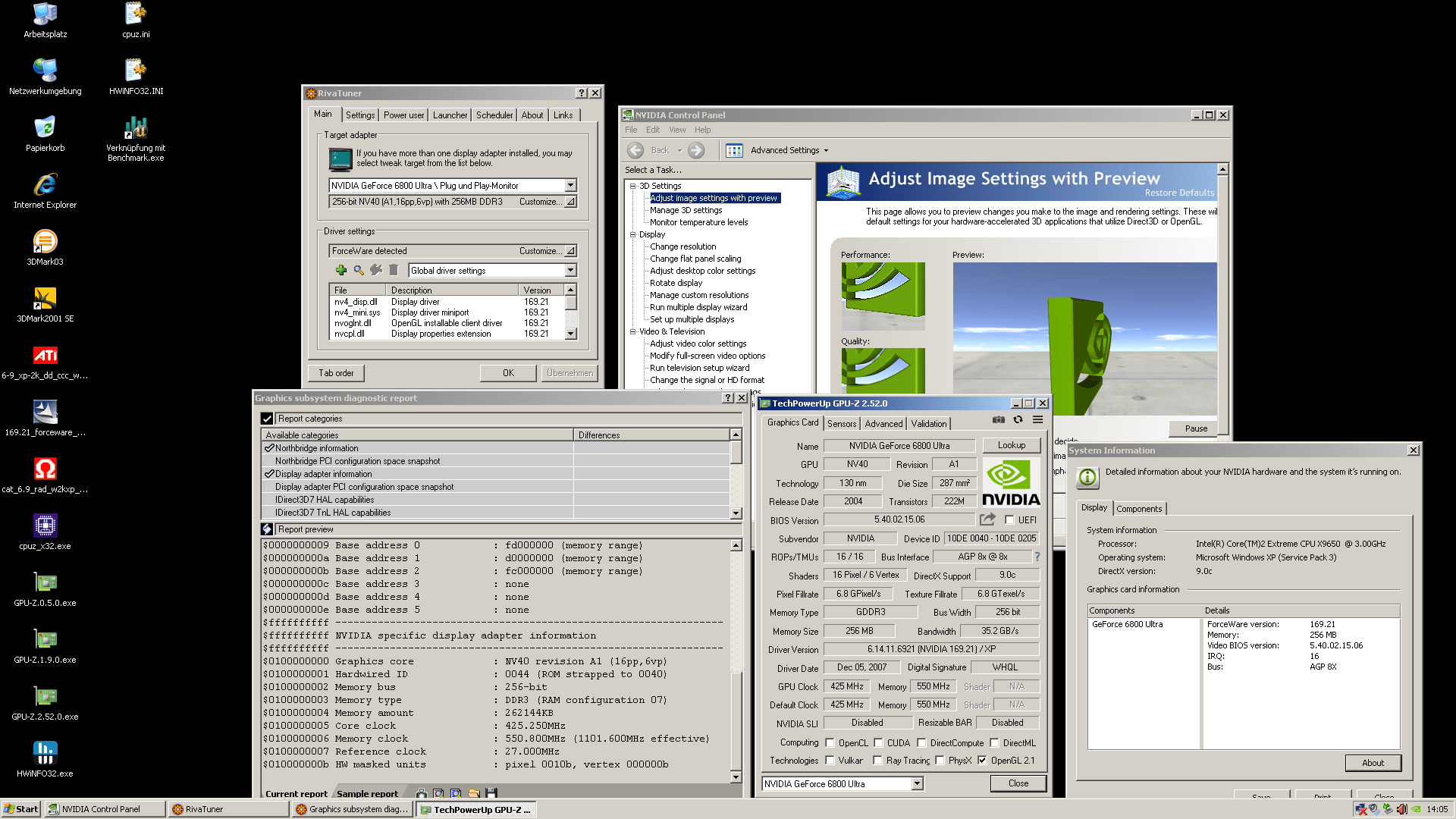The width and height of the screenshot is (1456, 819).
Task: Click the capture camera icon in diagnostic report
Action: click(x=422, y=793)
